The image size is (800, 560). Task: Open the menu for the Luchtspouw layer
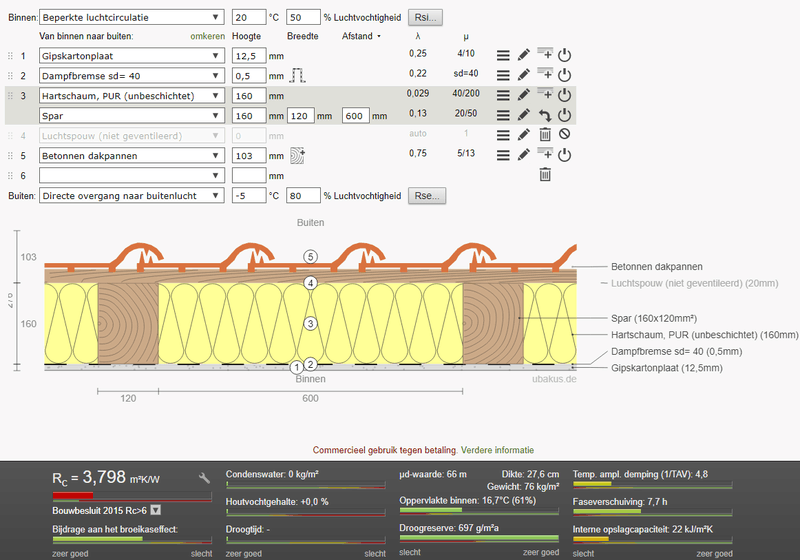(x=503, y=135)
